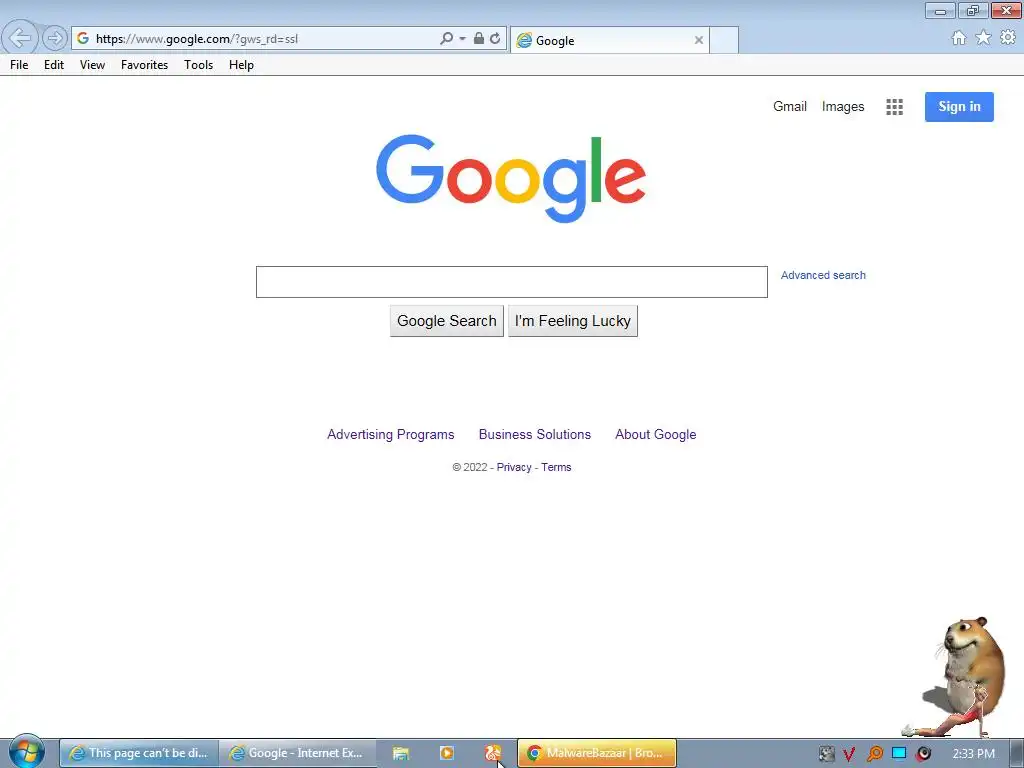
Task: Expand the address bar autocomplete dropdown arrow
Action: pyautogui.click(x=462, y=39)
